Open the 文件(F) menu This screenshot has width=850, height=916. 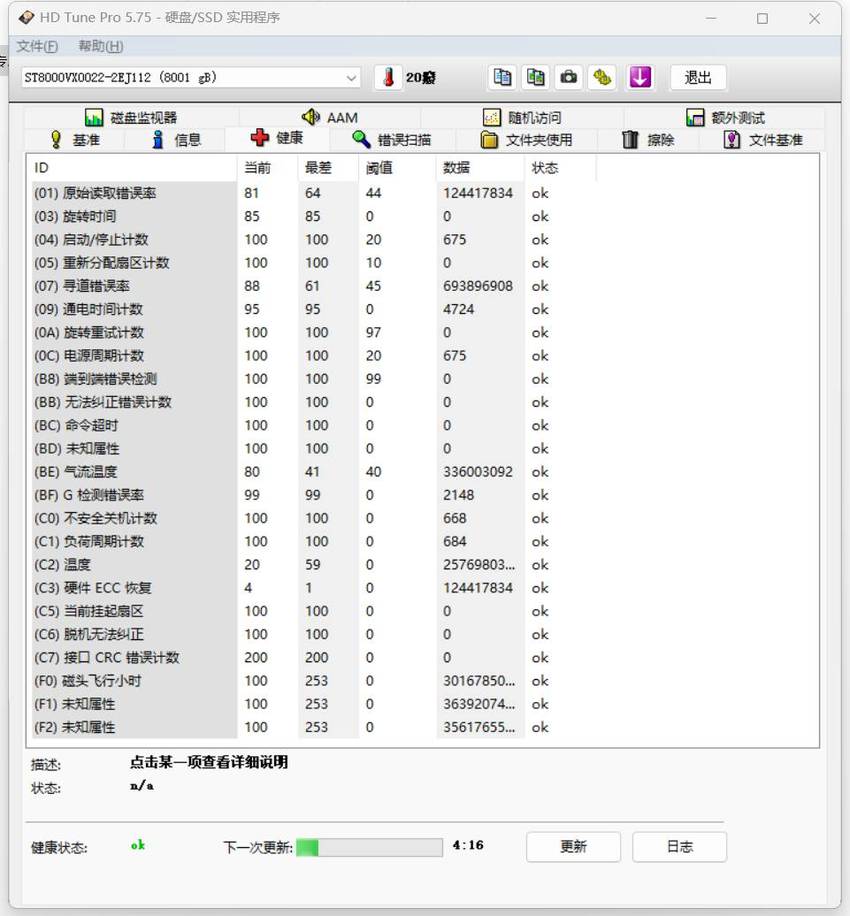tap(37, 46)
